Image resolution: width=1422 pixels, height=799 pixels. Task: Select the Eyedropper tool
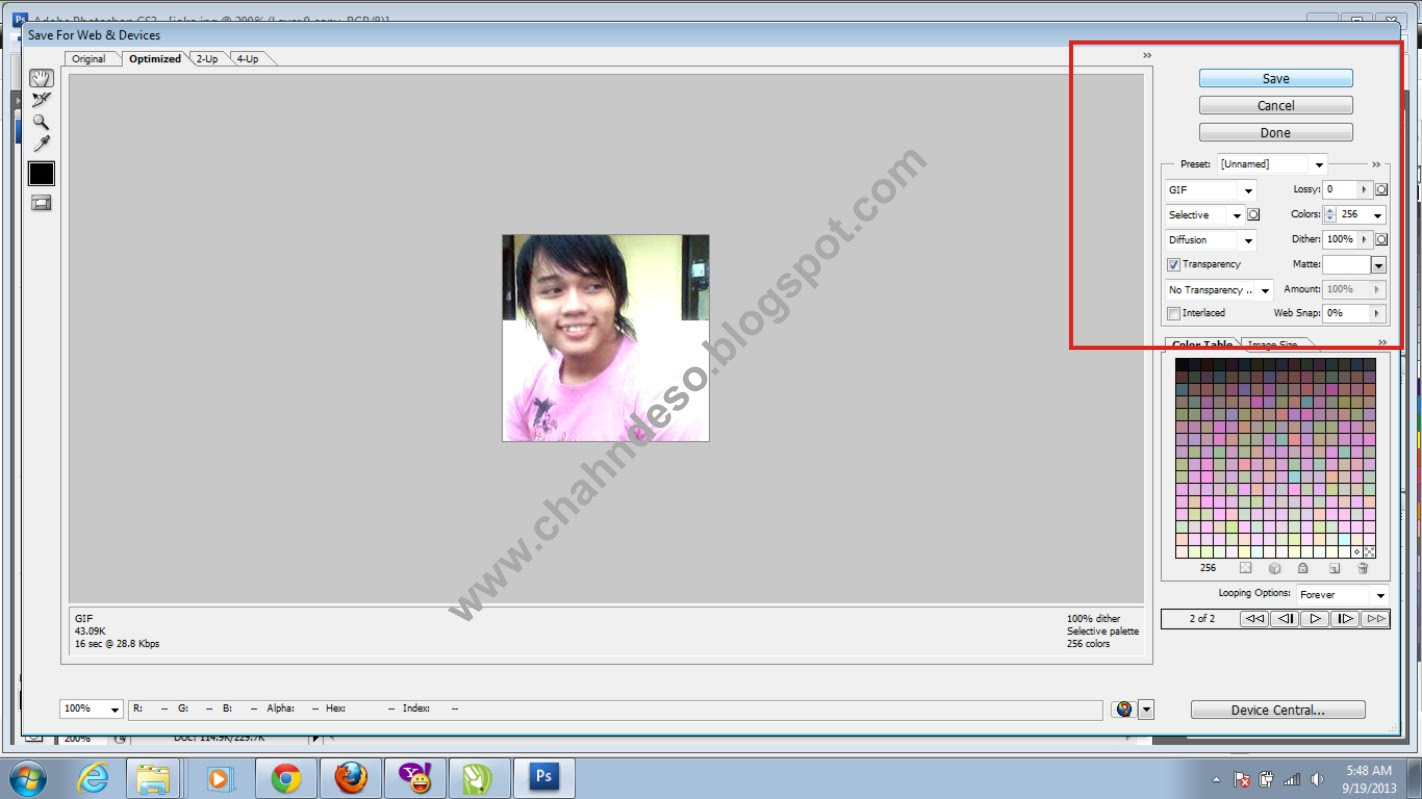point(41,144)
